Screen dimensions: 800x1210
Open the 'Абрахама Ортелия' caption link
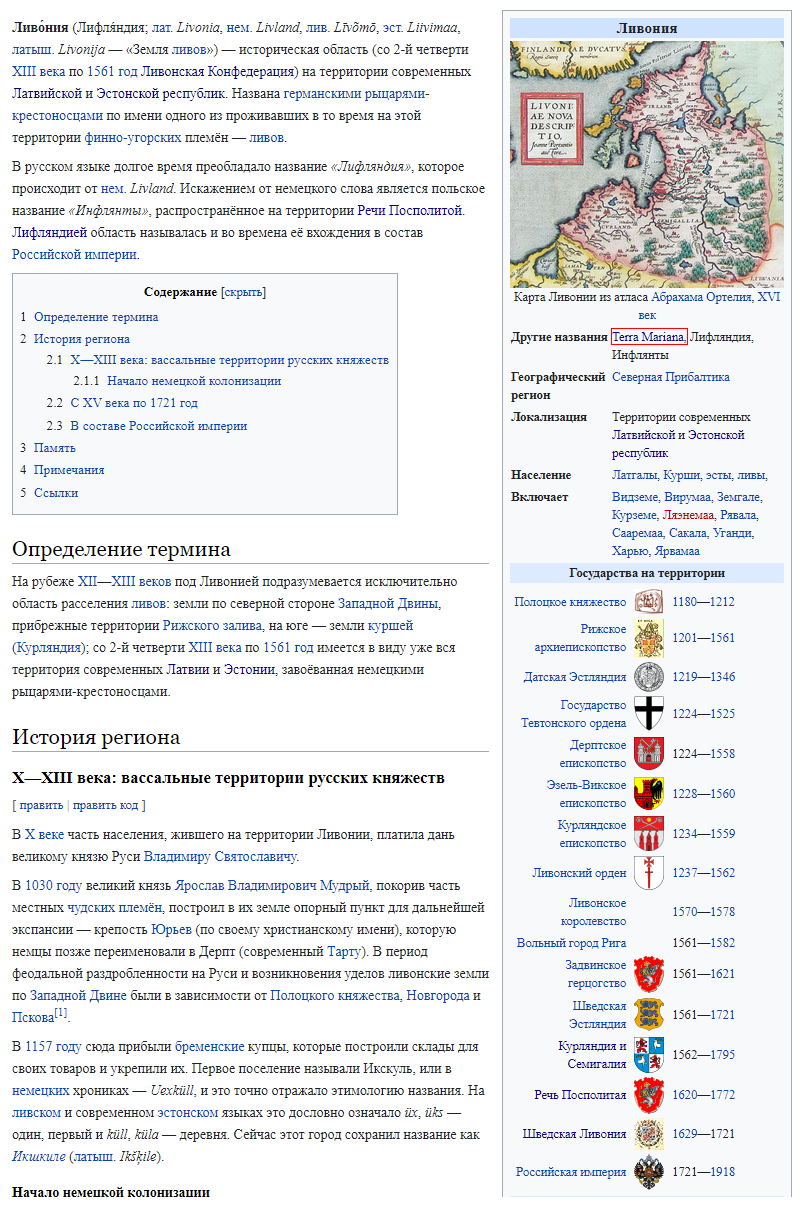[702, 297]
